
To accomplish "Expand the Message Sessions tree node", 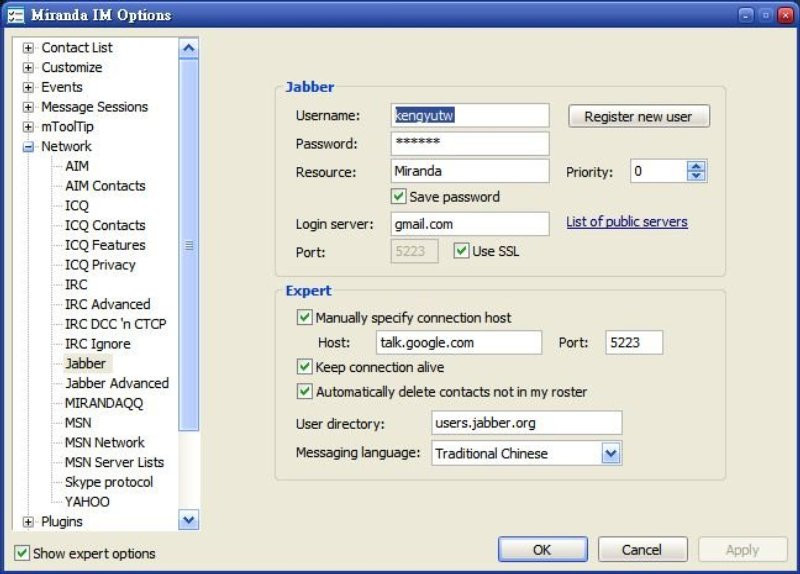I will (x=28, y=107).
